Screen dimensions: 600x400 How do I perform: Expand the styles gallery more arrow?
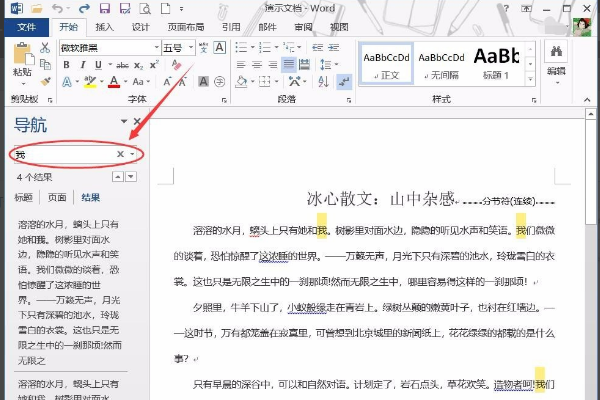pyautogui.click(x=530, y=79)
